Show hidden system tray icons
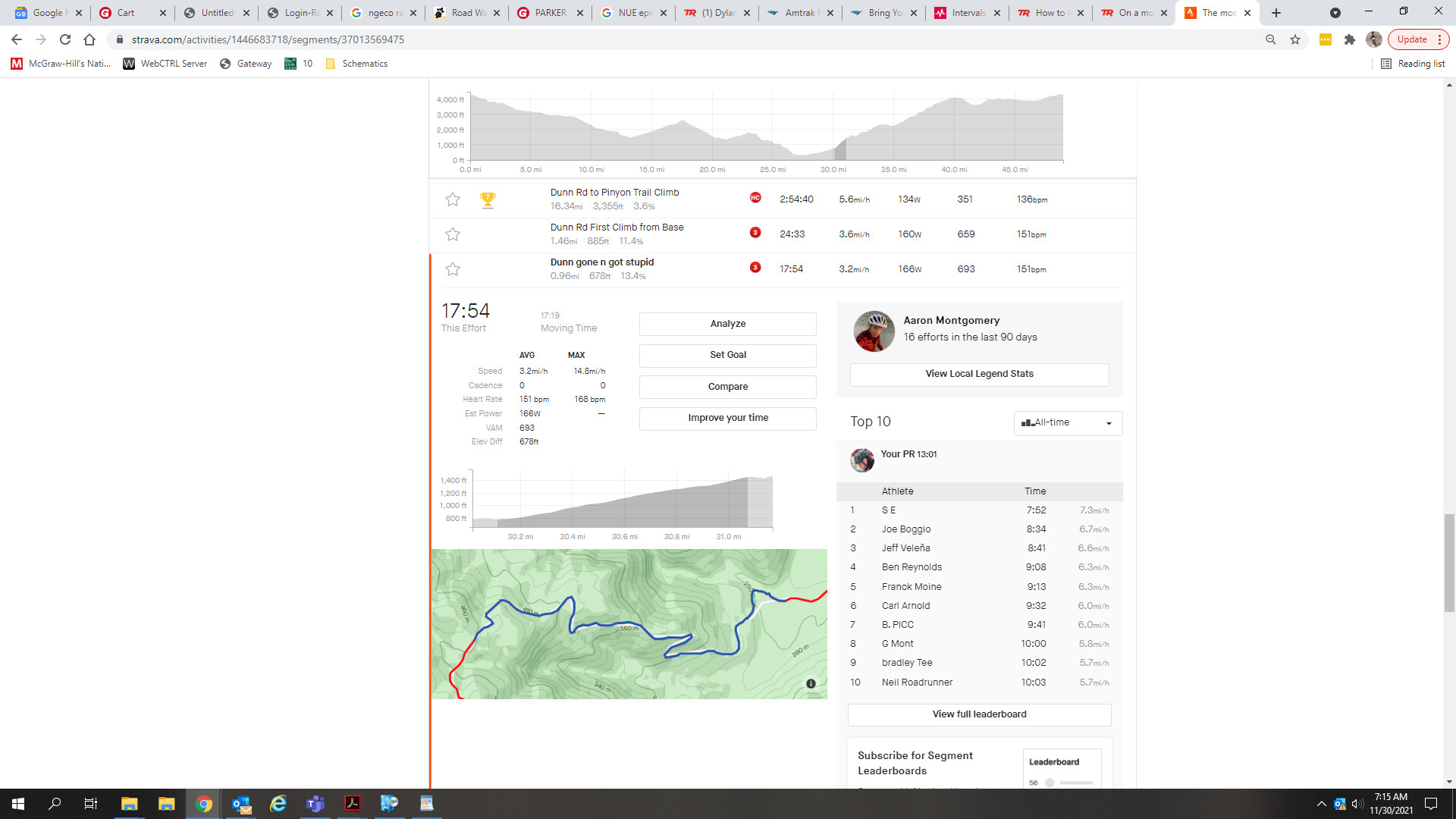This screenshot has height=819, width=1456. (1322, 804)
